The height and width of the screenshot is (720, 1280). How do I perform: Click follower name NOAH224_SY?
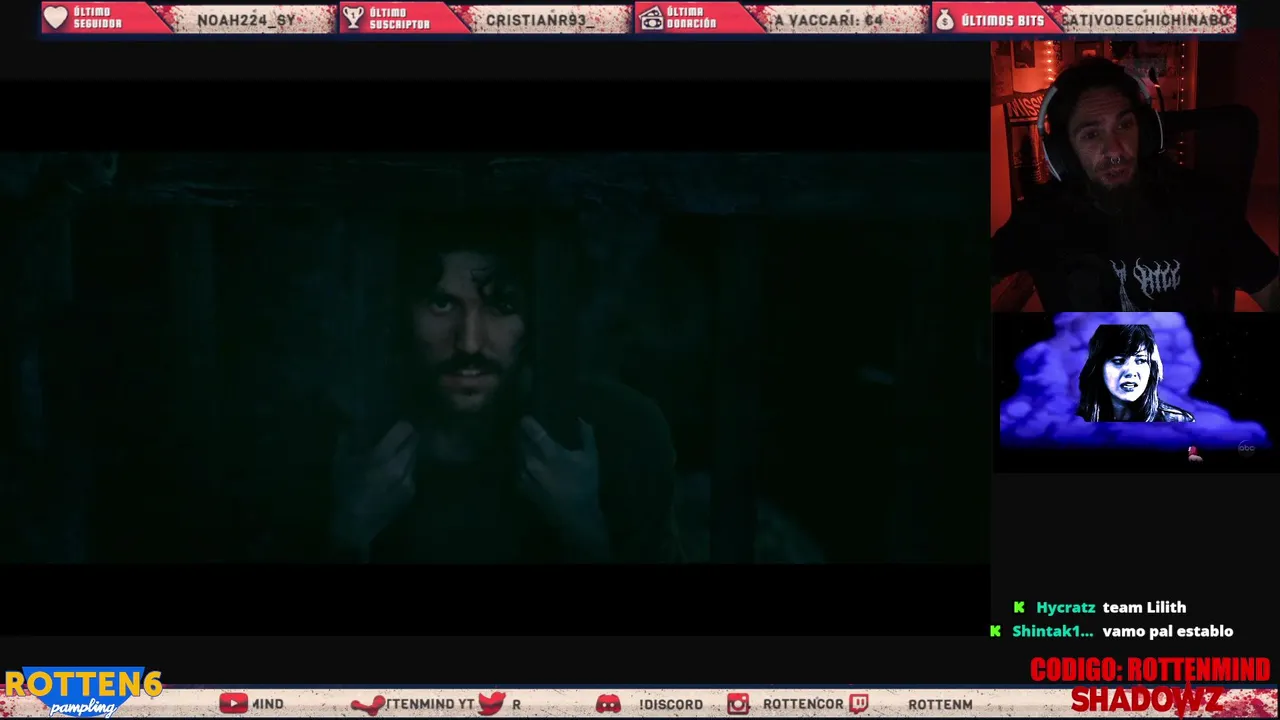pyautogui.click(x=246, y=20)
